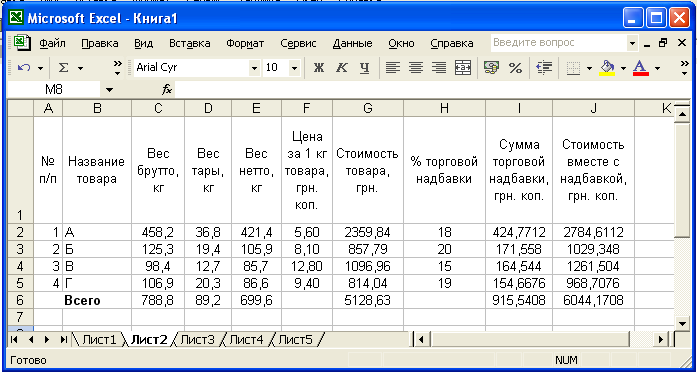This screenshot has height=372, width=697.
Task: Switch to Лист5 sheet tab
Action: pyautogui.click(x=296, y=340)
